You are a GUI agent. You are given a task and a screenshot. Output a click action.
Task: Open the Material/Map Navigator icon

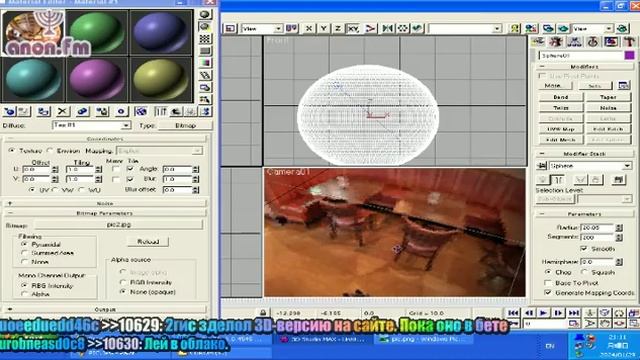coord(206,111)
